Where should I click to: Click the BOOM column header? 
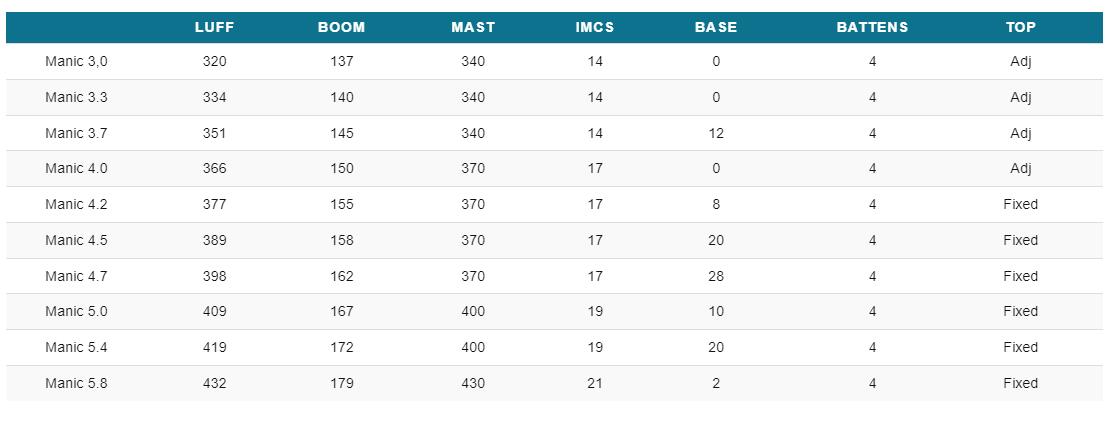tap(342, 28)
